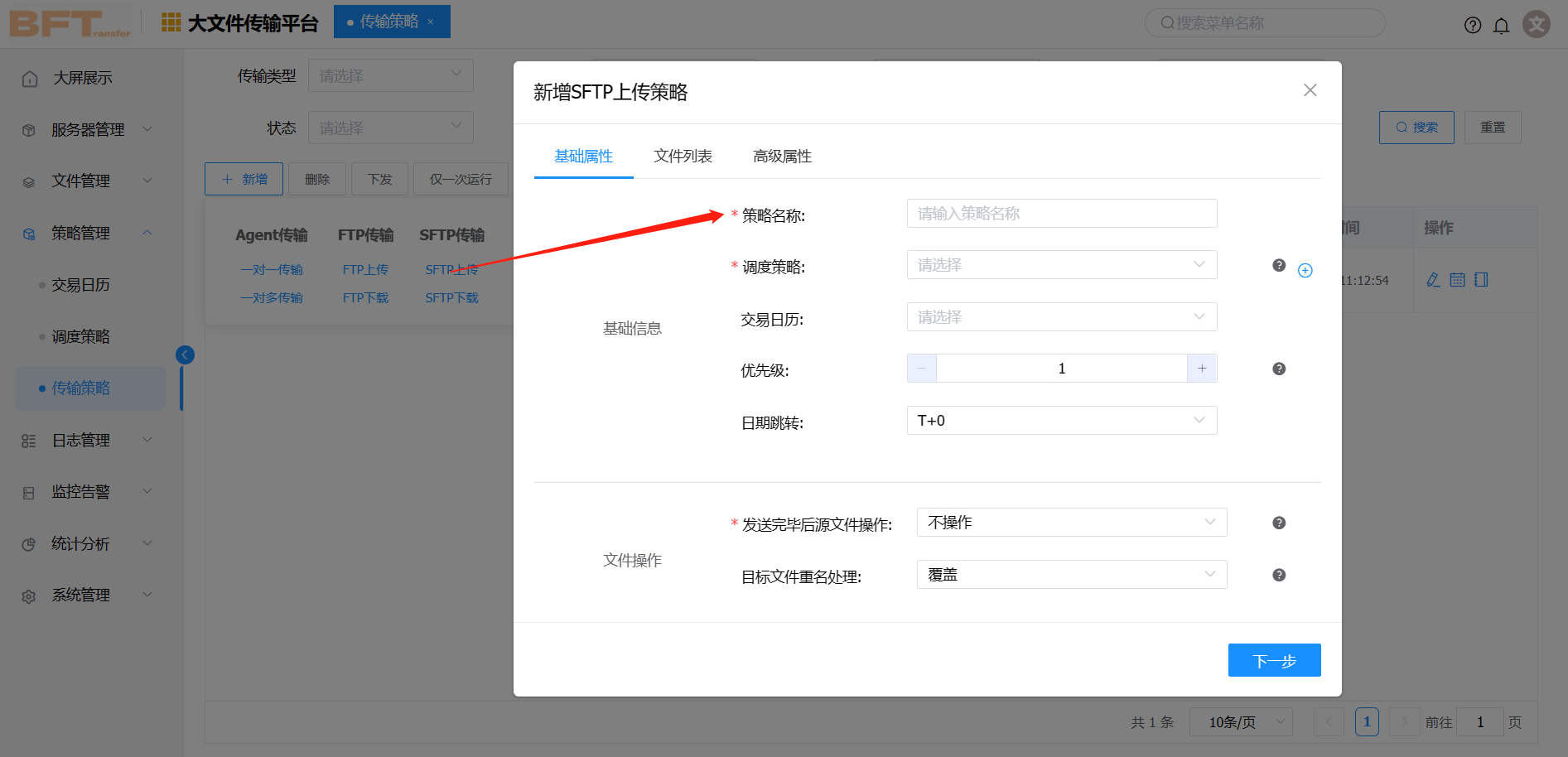Open the 交易日历 dropdown
The height and width of the screenshot is (757, 1568).
1061,317
